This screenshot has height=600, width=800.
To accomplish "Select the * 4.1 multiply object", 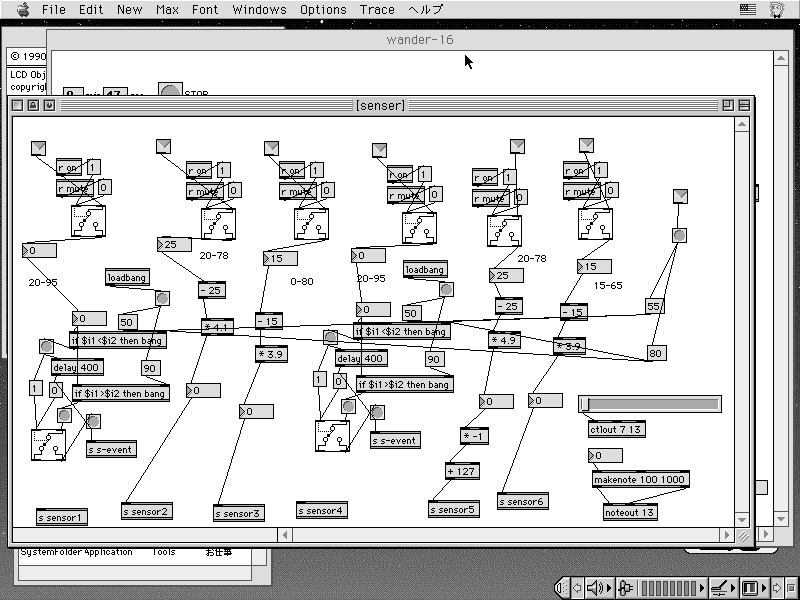I will pos(217,327).
